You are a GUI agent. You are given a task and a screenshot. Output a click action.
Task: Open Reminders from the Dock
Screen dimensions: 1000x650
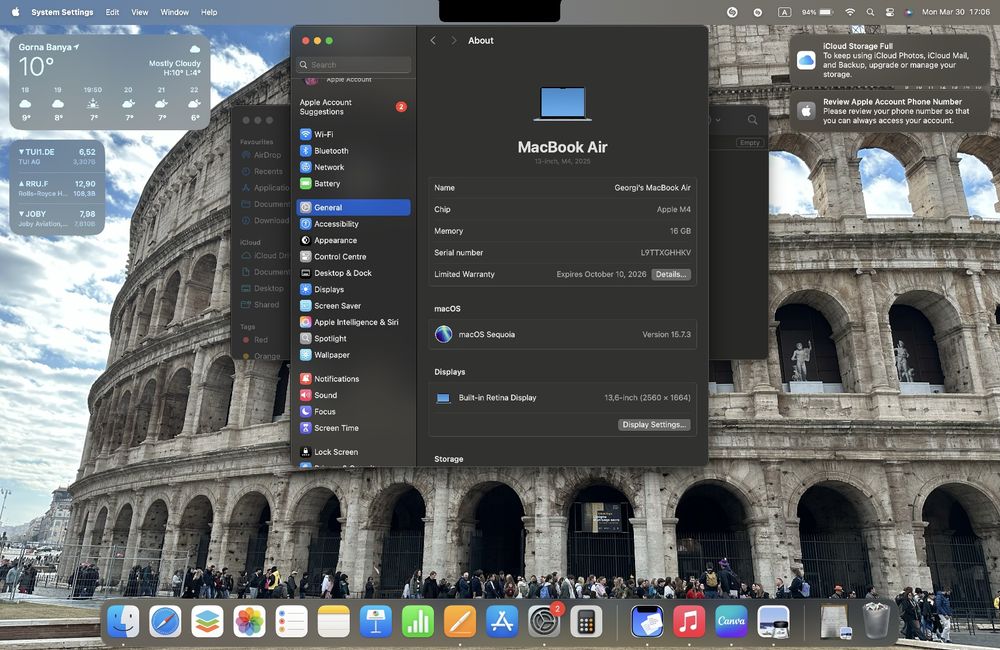[x=291, y=621]
